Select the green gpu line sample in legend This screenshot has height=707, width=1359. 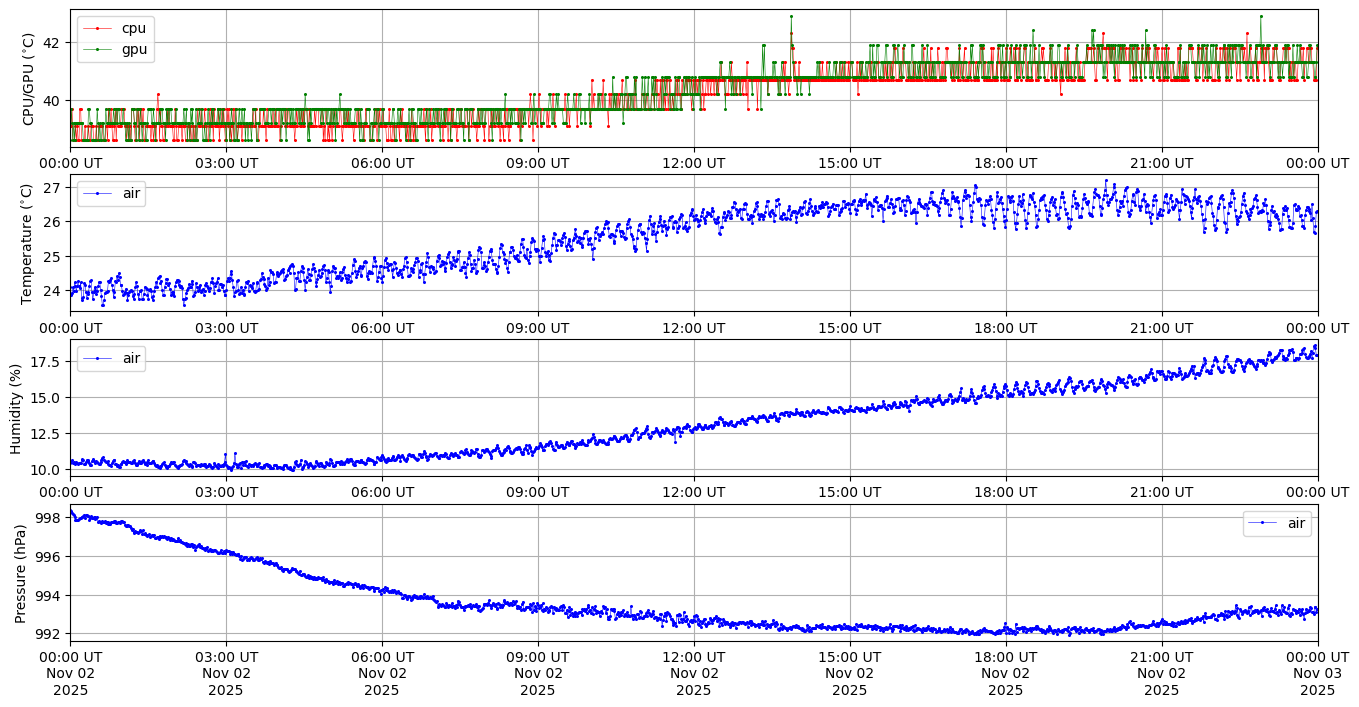coord(97,49)
